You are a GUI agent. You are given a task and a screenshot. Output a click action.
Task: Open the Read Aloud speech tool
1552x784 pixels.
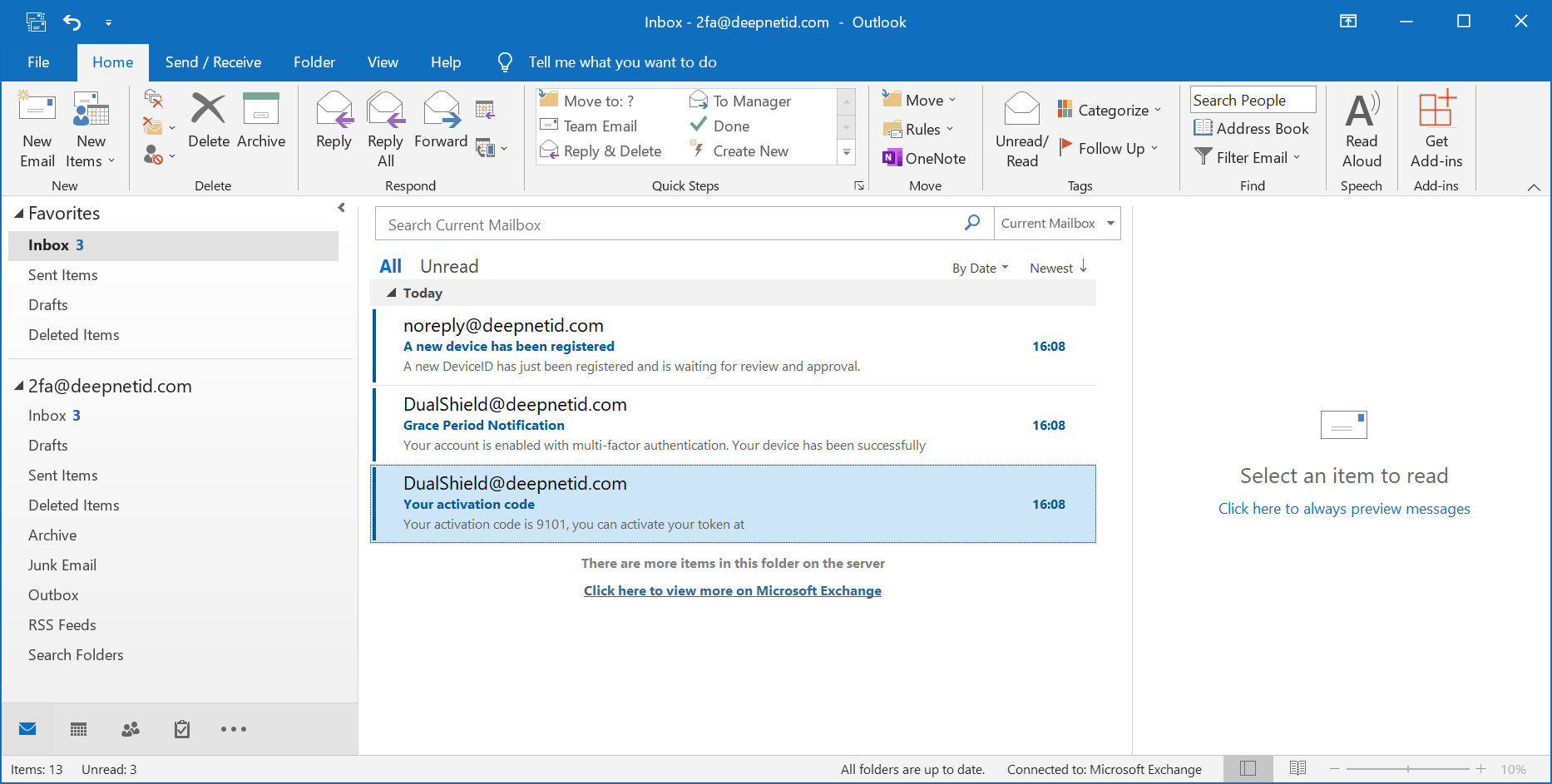tap(1362, 129)
